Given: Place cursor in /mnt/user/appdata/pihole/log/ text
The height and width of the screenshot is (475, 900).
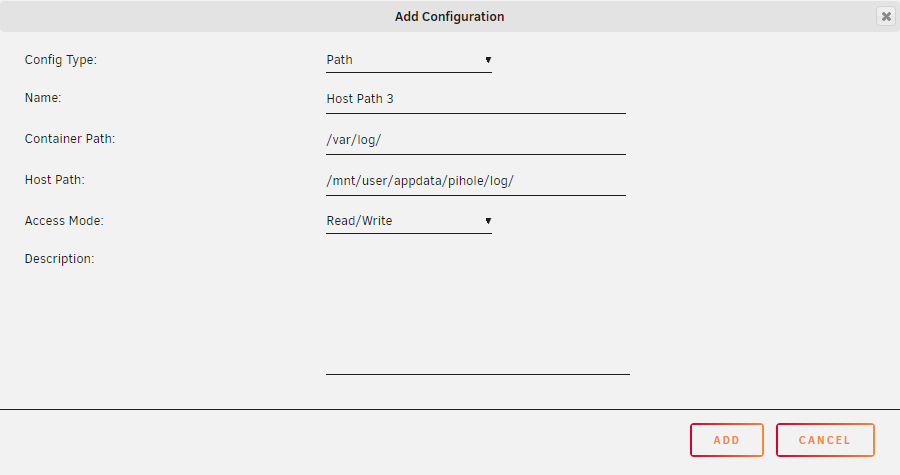Looking at the screenshot, I should pos(420,181).
